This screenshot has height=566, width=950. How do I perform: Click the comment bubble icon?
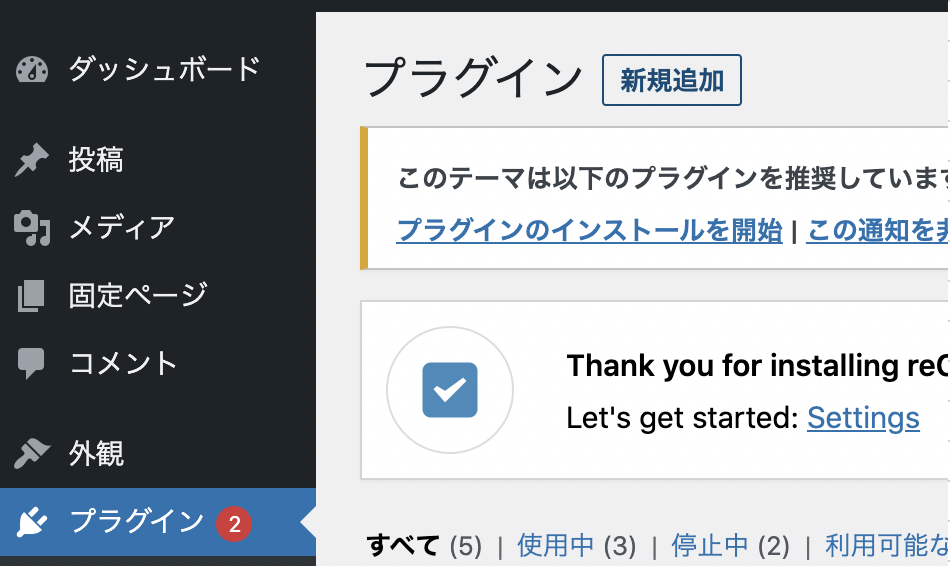tap(32, 363)
